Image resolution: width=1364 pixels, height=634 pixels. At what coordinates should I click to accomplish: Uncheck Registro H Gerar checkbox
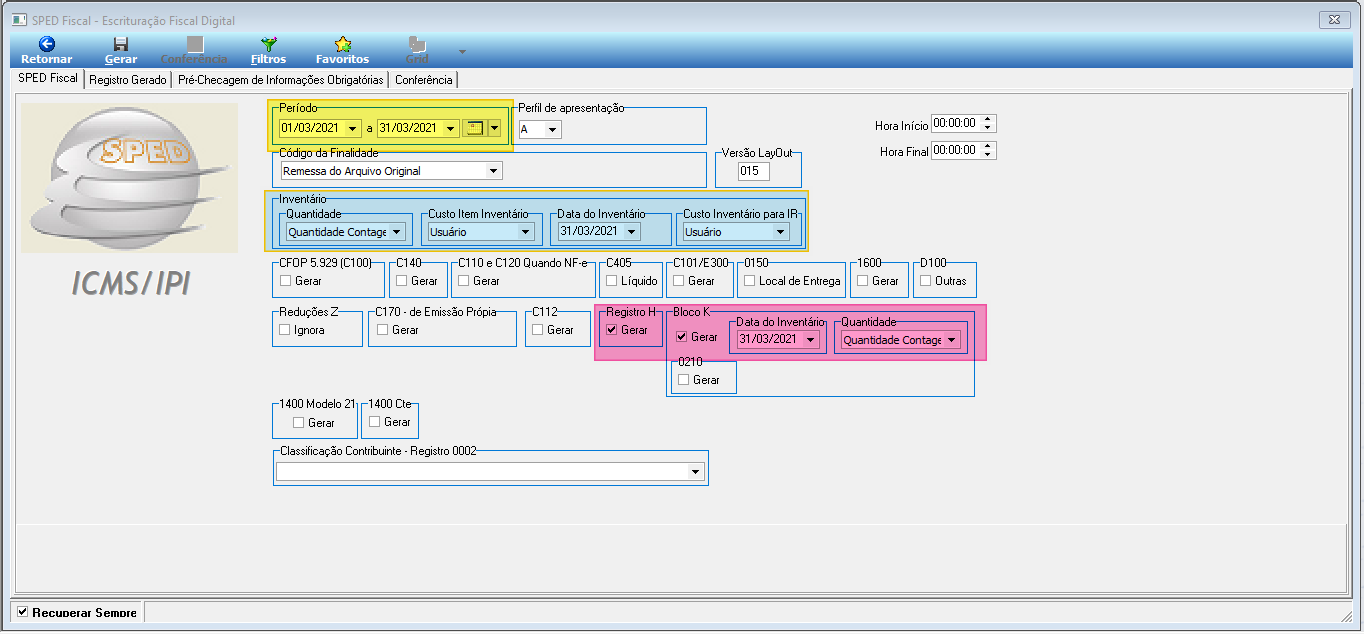click(x=612, y=329)
